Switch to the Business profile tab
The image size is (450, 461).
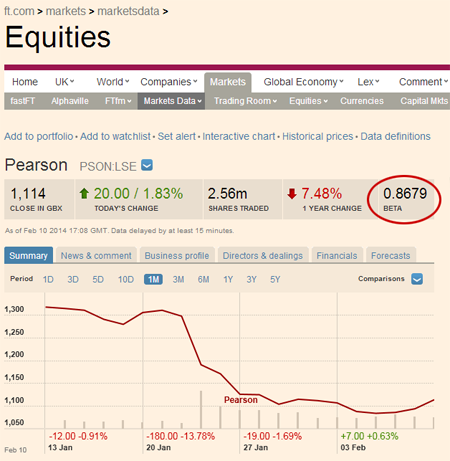[x=177, y=255]
